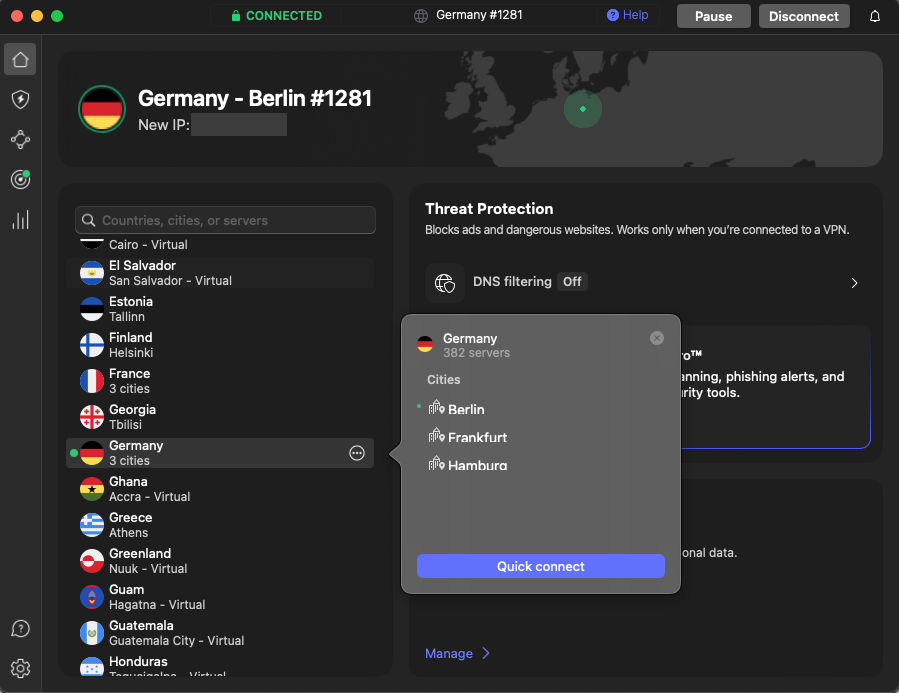
Task: Select the Germany 3 cities row
Action: click(220, 453)
